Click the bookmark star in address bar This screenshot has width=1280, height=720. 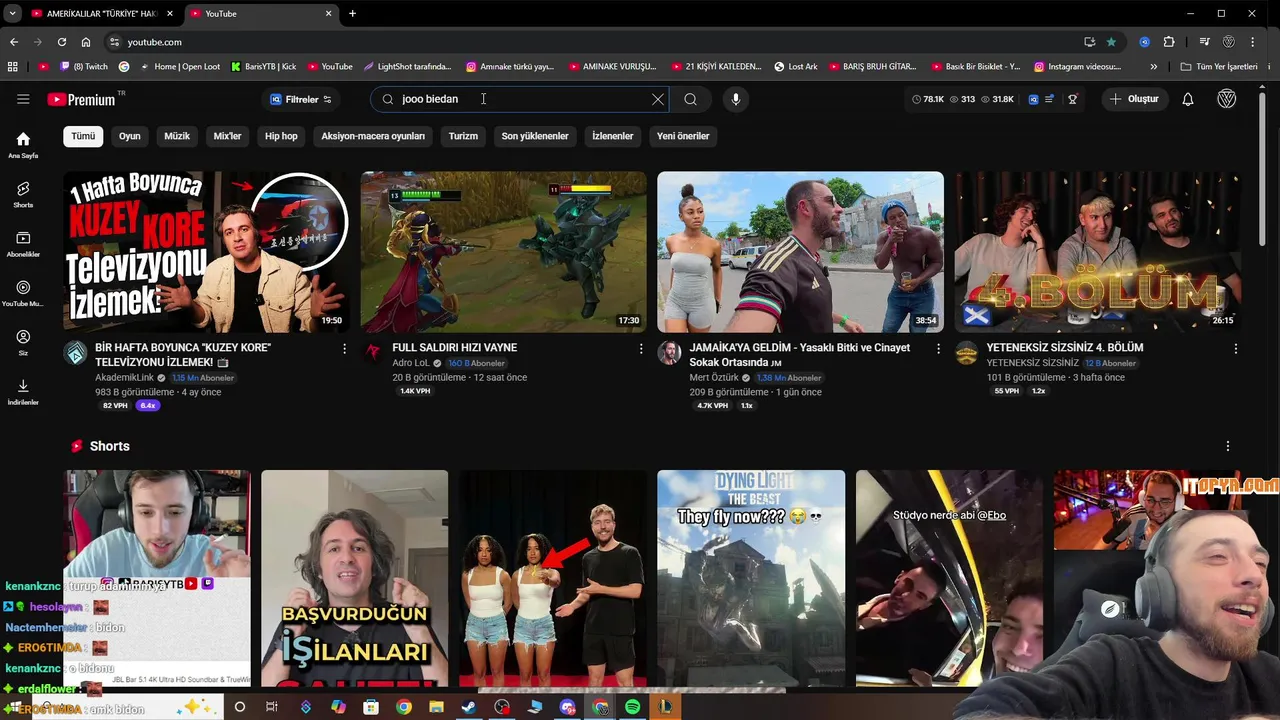click(1111, 42)
